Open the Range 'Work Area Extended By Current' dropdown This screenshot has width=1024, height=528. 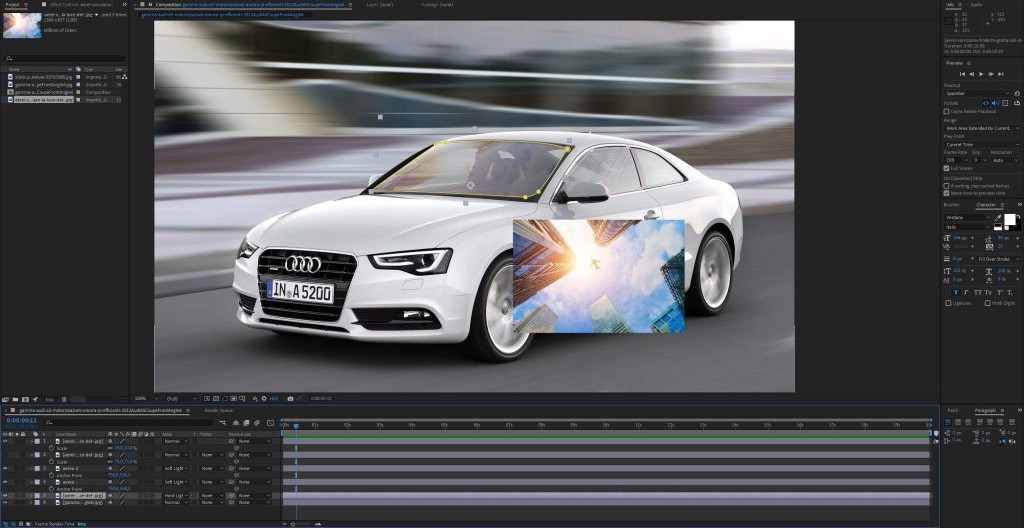982,128
